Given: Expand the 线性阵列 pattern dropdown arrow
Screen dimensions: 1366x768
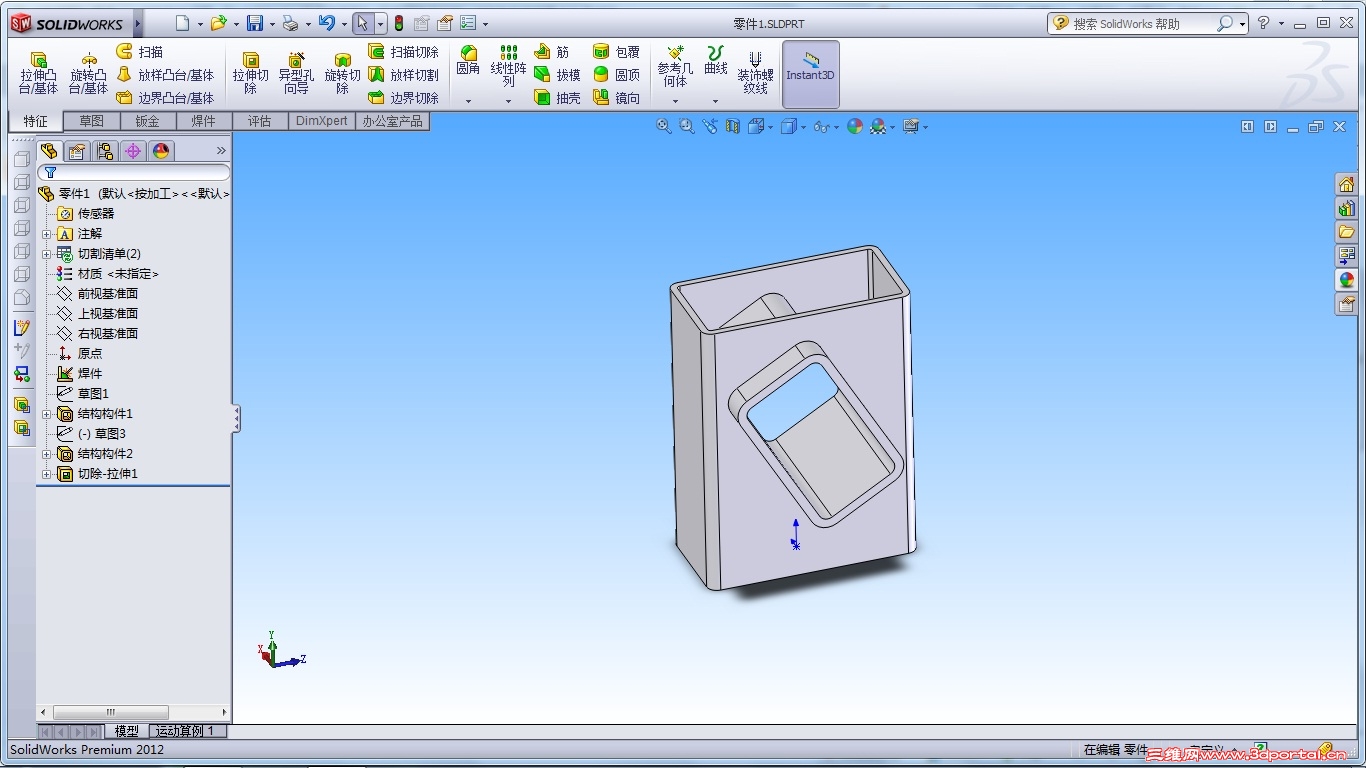Looking at the screenshot, I should click(508, 101).
